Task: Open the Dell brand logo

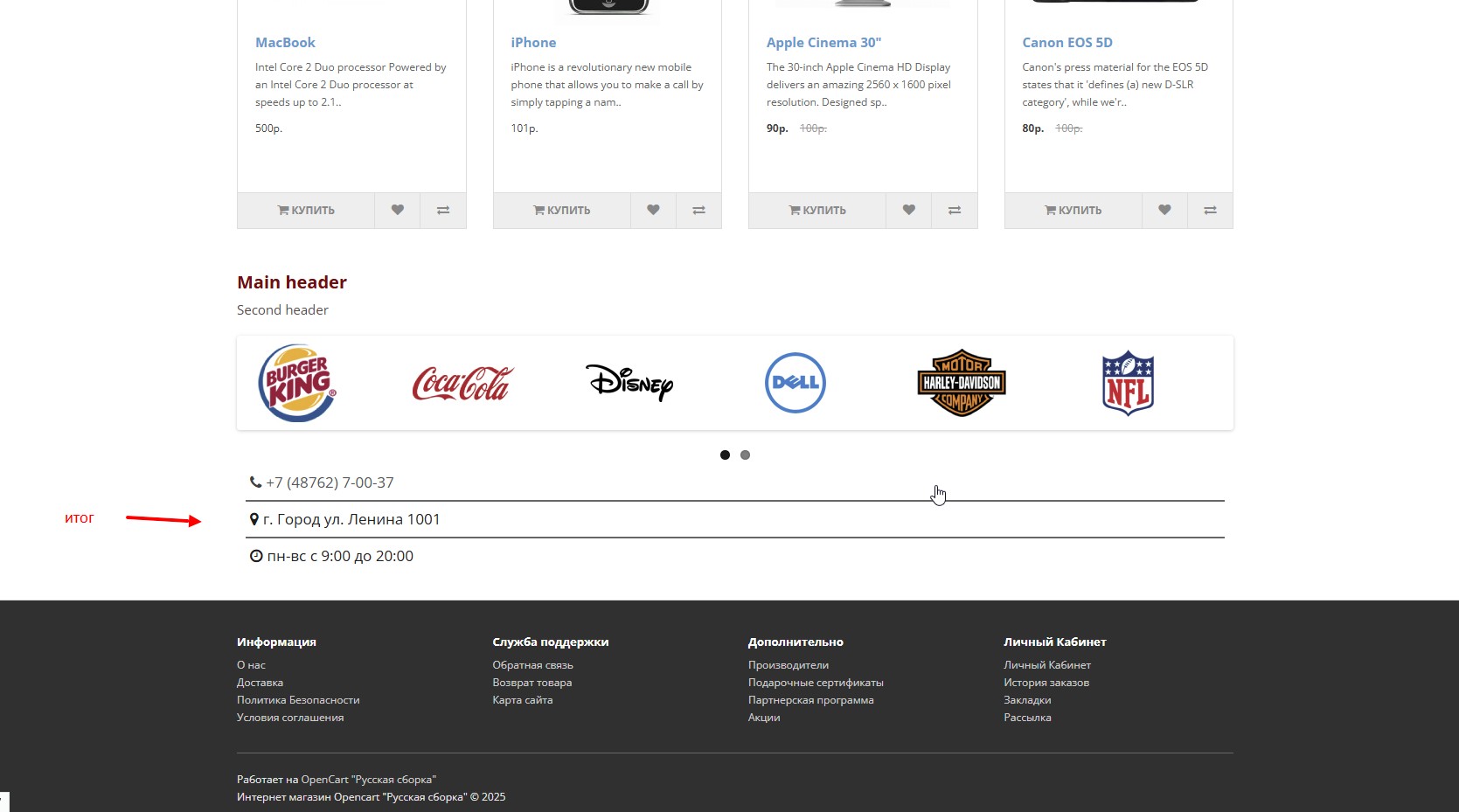Action: point(796,383)
